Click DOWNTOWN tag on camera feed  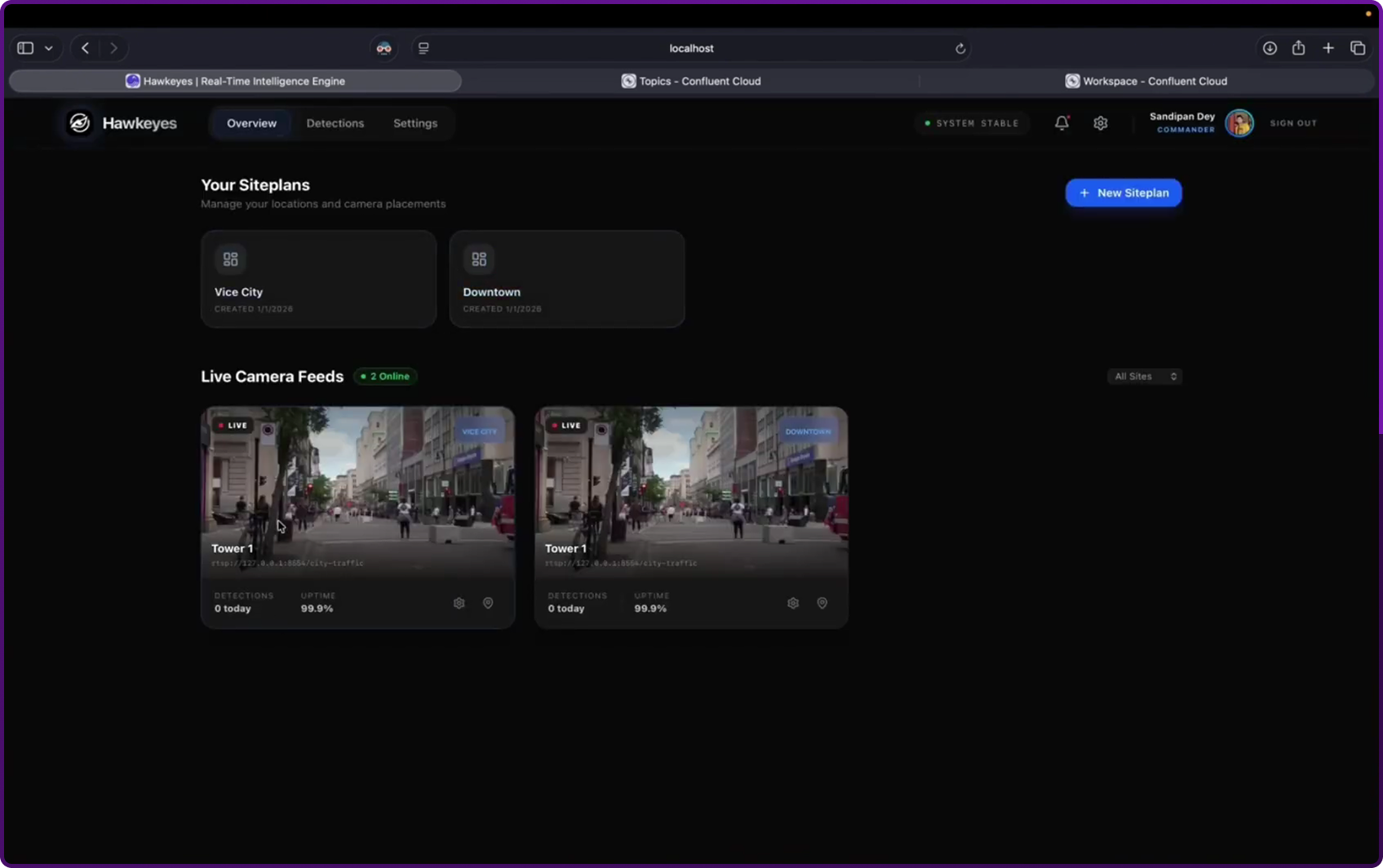(x=808, y=432)
